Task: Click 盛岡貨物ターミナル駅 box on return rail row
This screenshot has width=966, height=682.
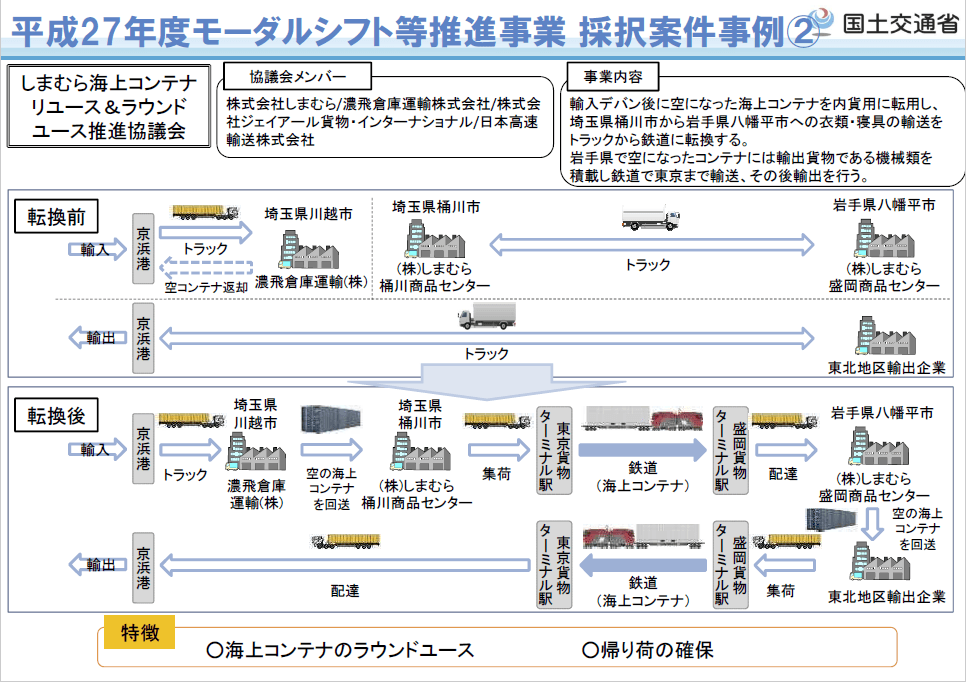Action: pyautogui.click(x=731, y=565)
